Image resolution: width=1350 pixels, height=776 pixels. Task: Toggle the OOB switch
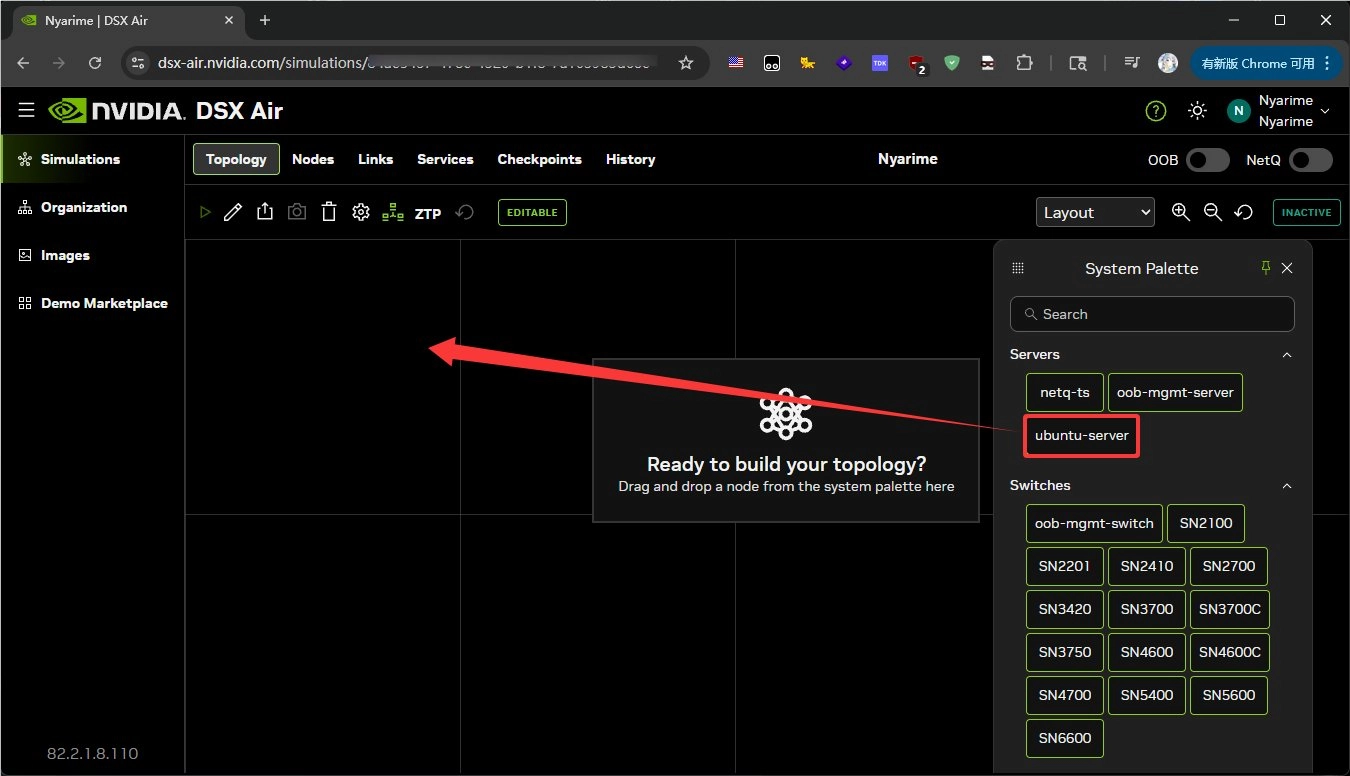pyautogui.click(x=1208, y=160)
